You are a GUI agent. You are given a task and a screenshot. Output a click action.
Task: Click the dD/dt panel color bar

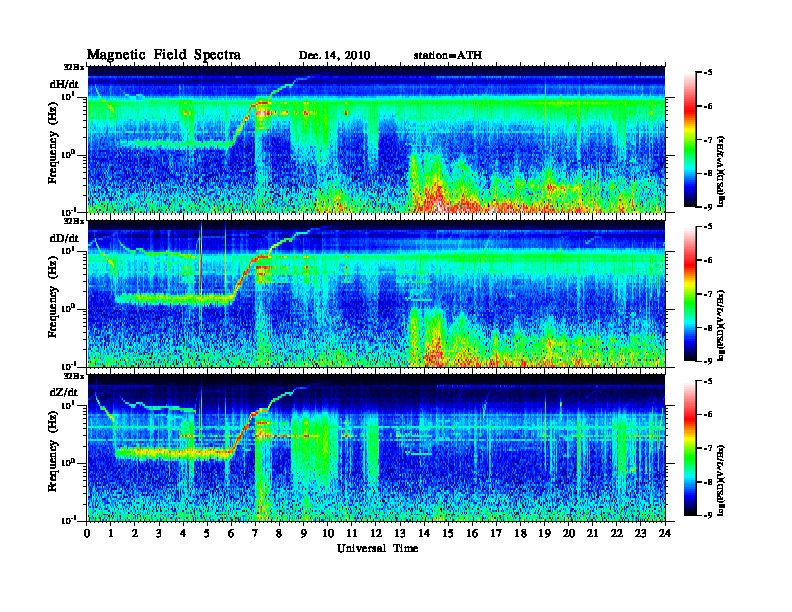689,294
